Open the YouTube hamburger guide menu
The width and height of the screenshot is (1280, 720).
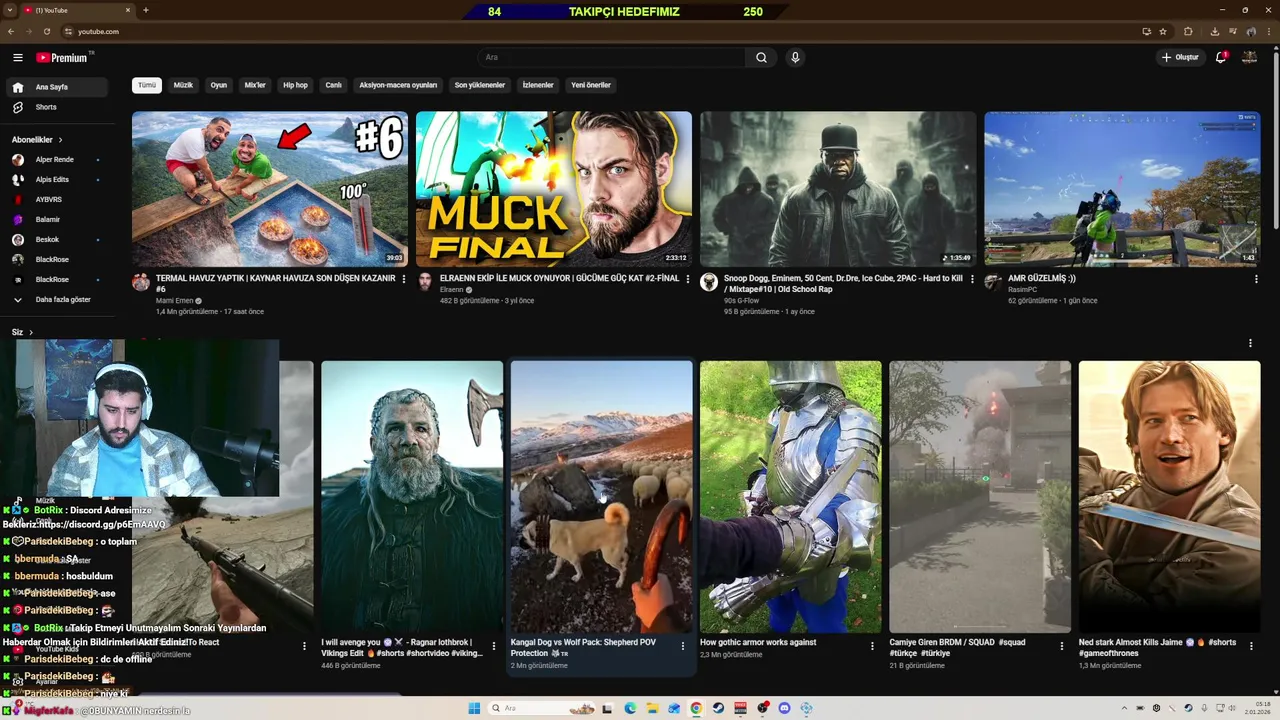[x=17, y=58]
